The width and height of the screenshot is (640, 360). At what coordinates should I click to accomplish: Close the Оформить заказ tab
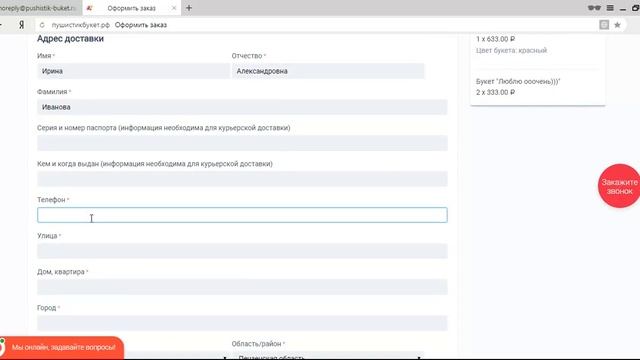(174, 8)
